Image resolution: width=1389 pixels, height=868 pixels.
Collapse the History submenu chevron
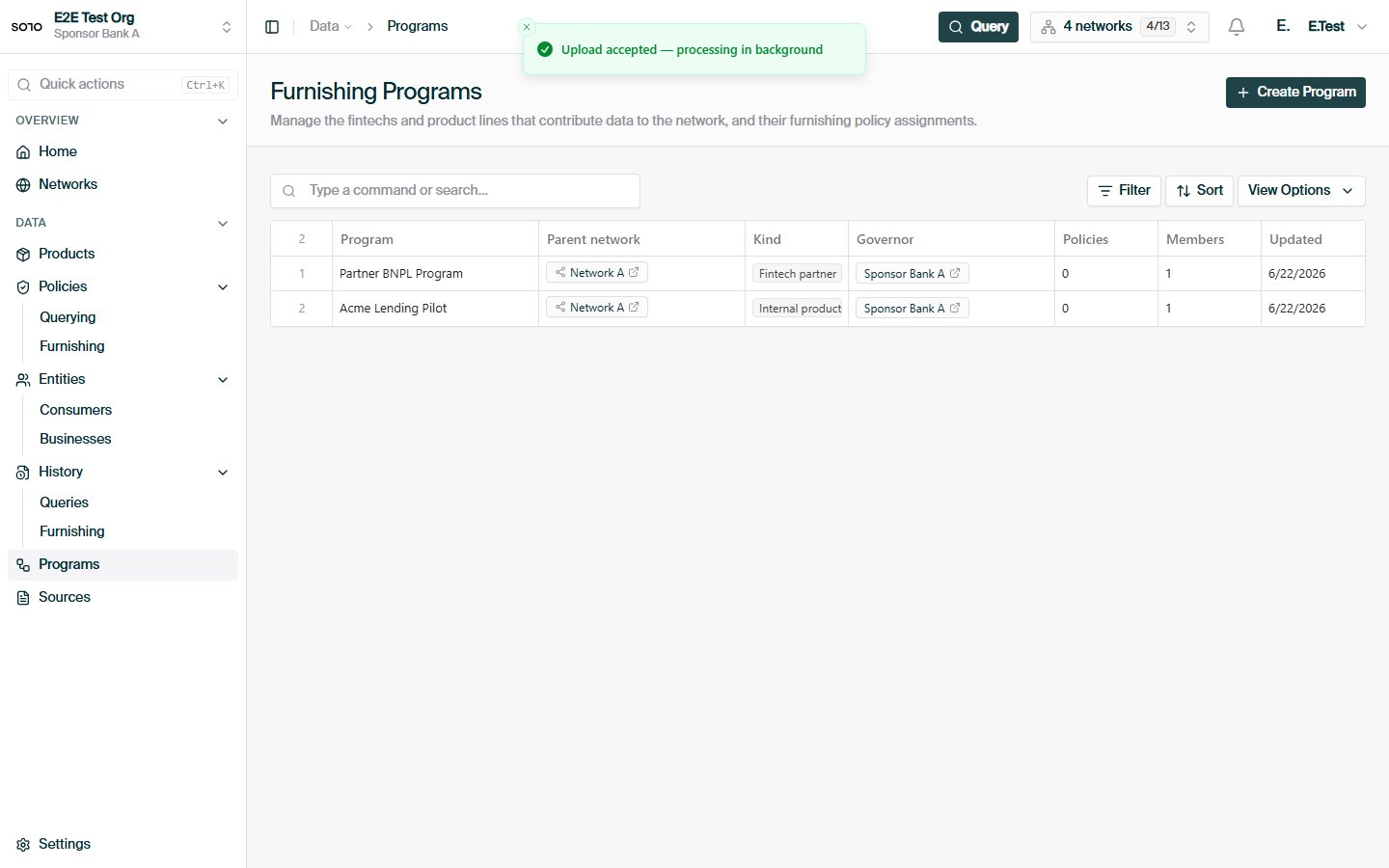pyautogui.click(x=223, y=472)
